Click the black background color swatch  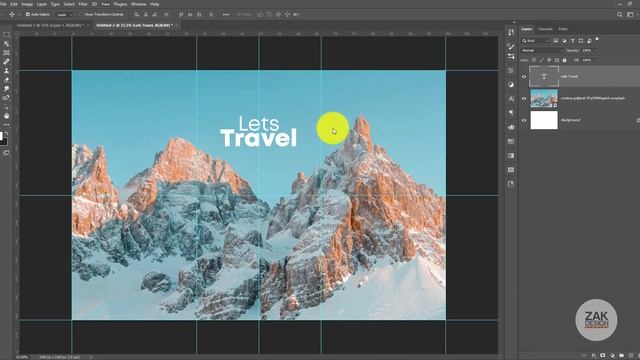click(x=4, y=142)
